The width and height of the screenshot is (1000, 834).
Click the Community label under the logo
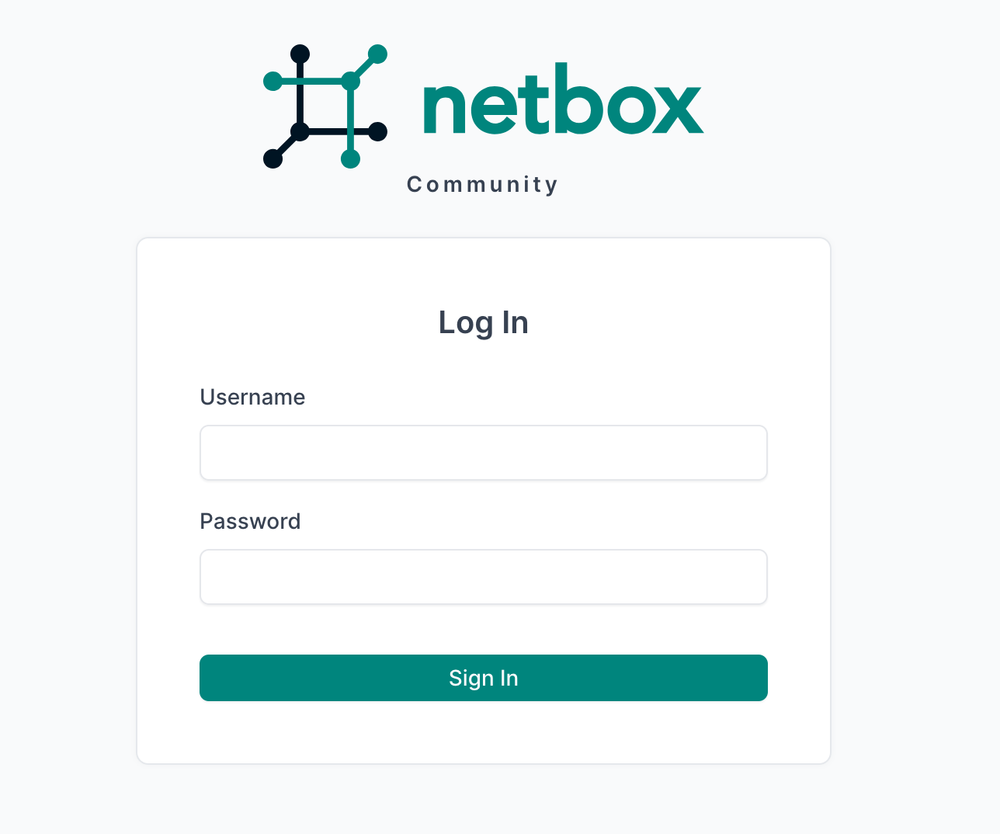[x=482, y=184]
